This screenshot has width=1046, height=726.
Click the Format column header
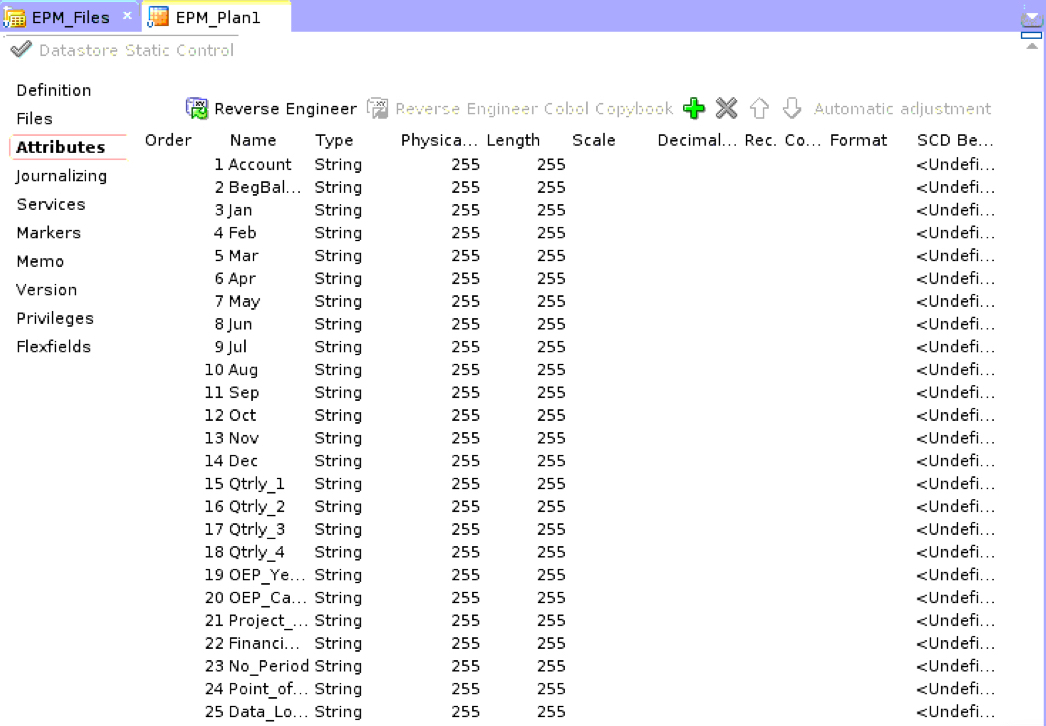click(859, 140)
